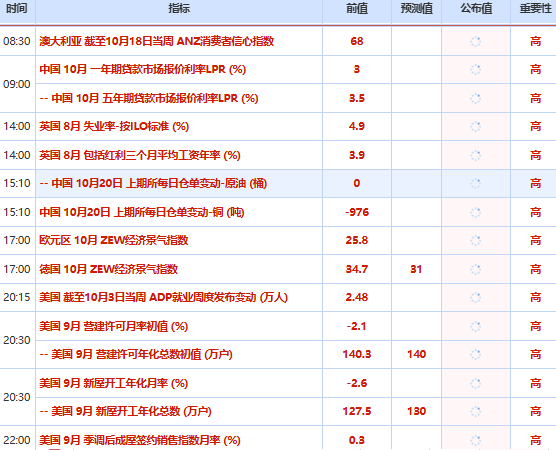This screenshot has width=556, height=450.
Task: Open 美国 9月 新屋开工年化总数 indicator
Action: coord(125,411)
